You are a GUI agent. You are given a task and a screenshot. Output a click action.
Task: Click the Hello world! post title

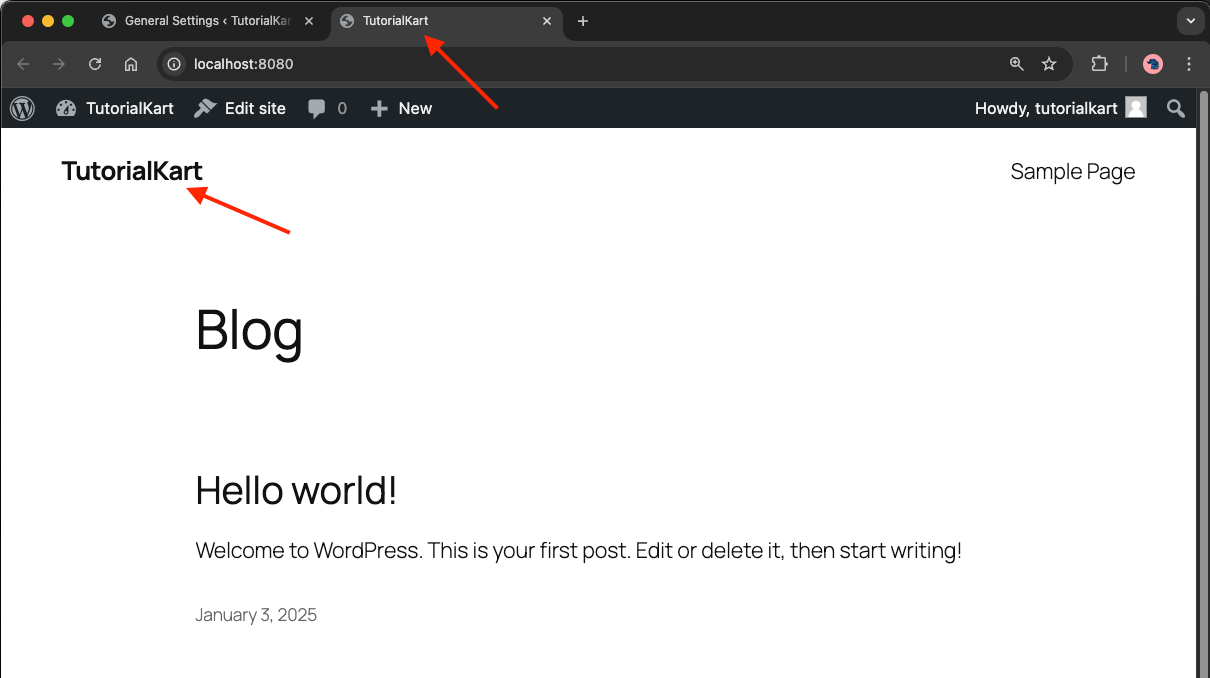click(296, 490)
